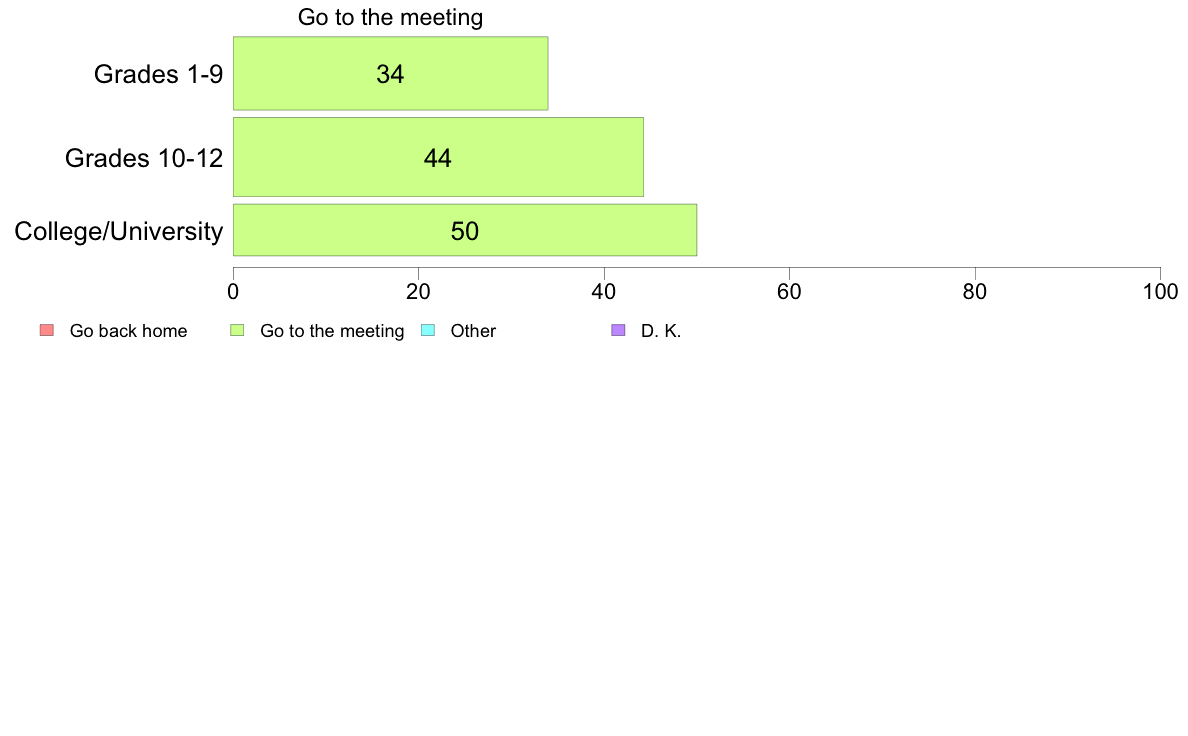The width and height of the screenshot is (1188, 736).
Task: Select the Grades 1-9 bar
Action: coord(390,74)
